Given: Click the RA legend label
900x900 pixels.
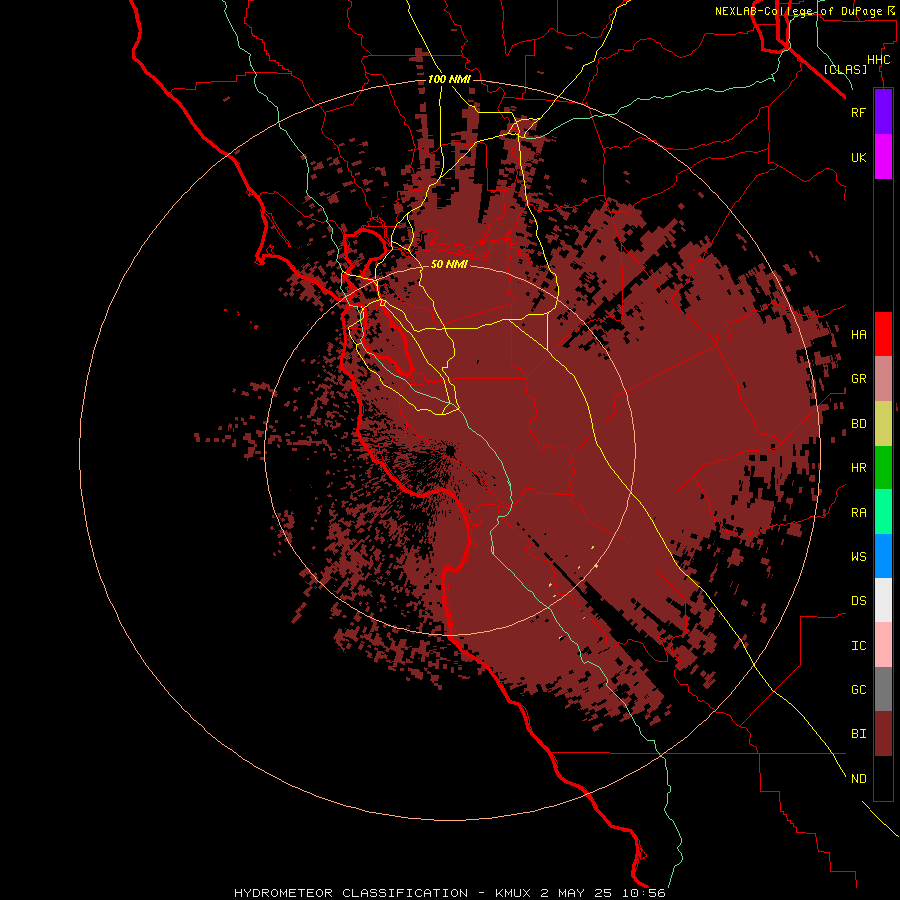Looking at the screenshot, I should coord(858,513).
